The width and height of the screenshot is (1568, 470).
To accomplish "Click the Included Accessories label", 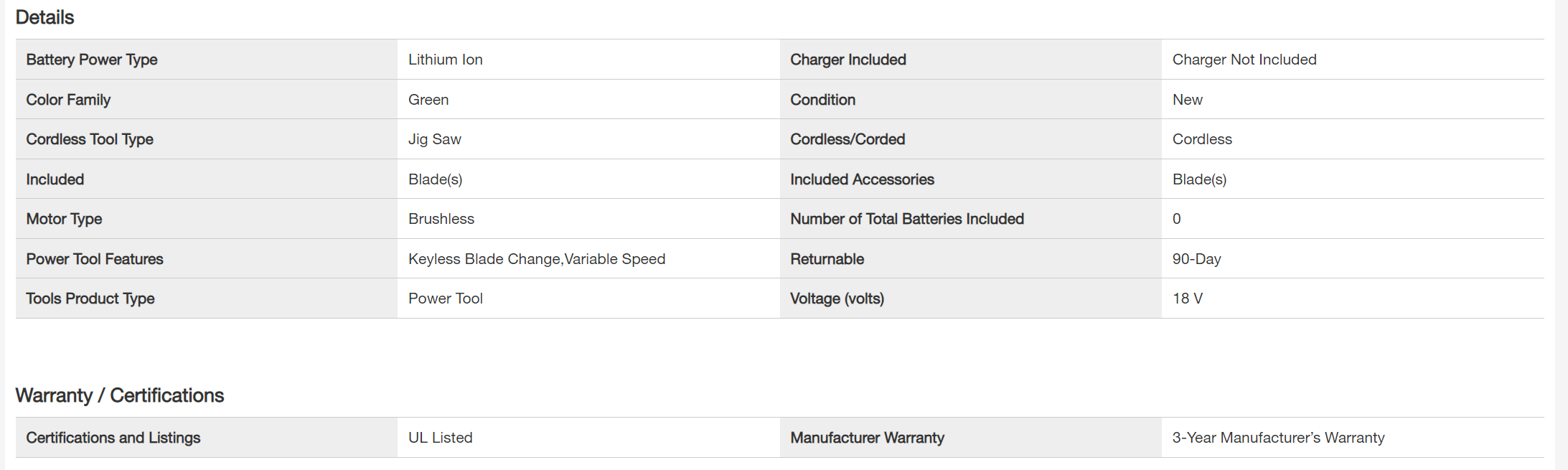I will point(862,179).
